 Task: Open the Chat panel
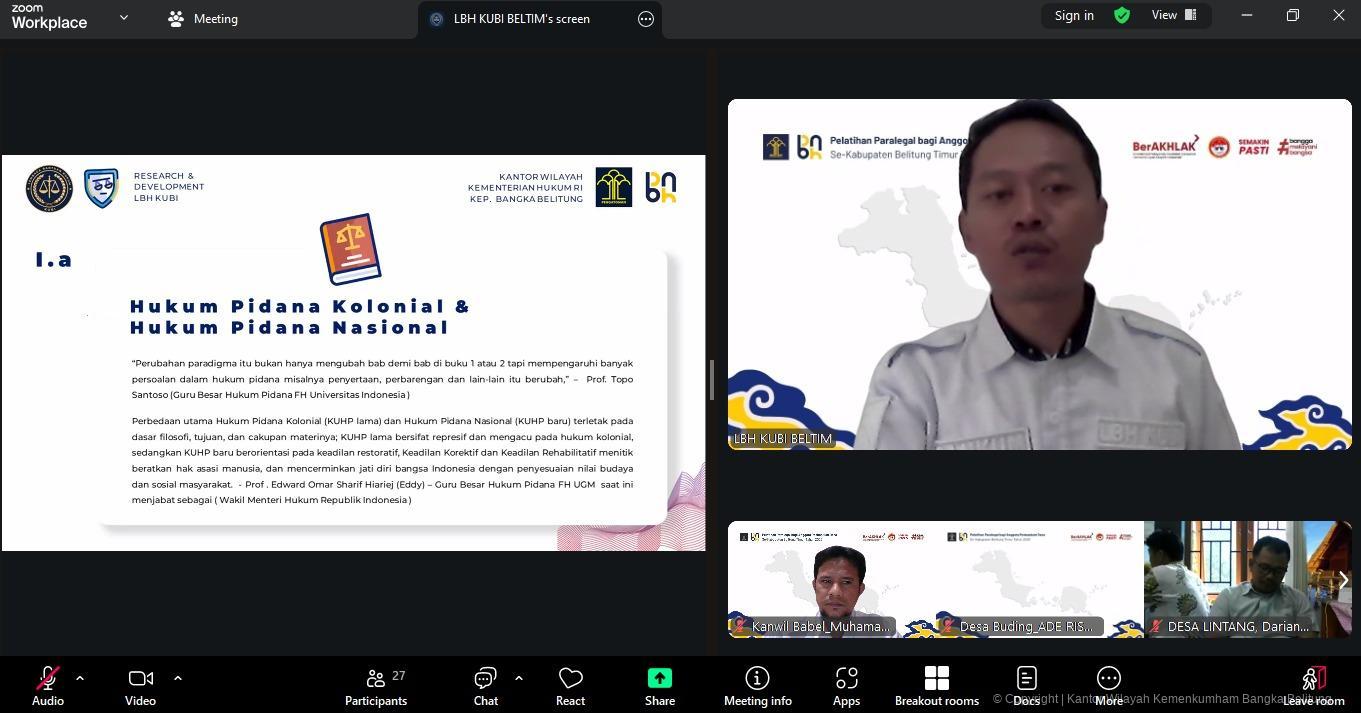(x=486, y=686)
